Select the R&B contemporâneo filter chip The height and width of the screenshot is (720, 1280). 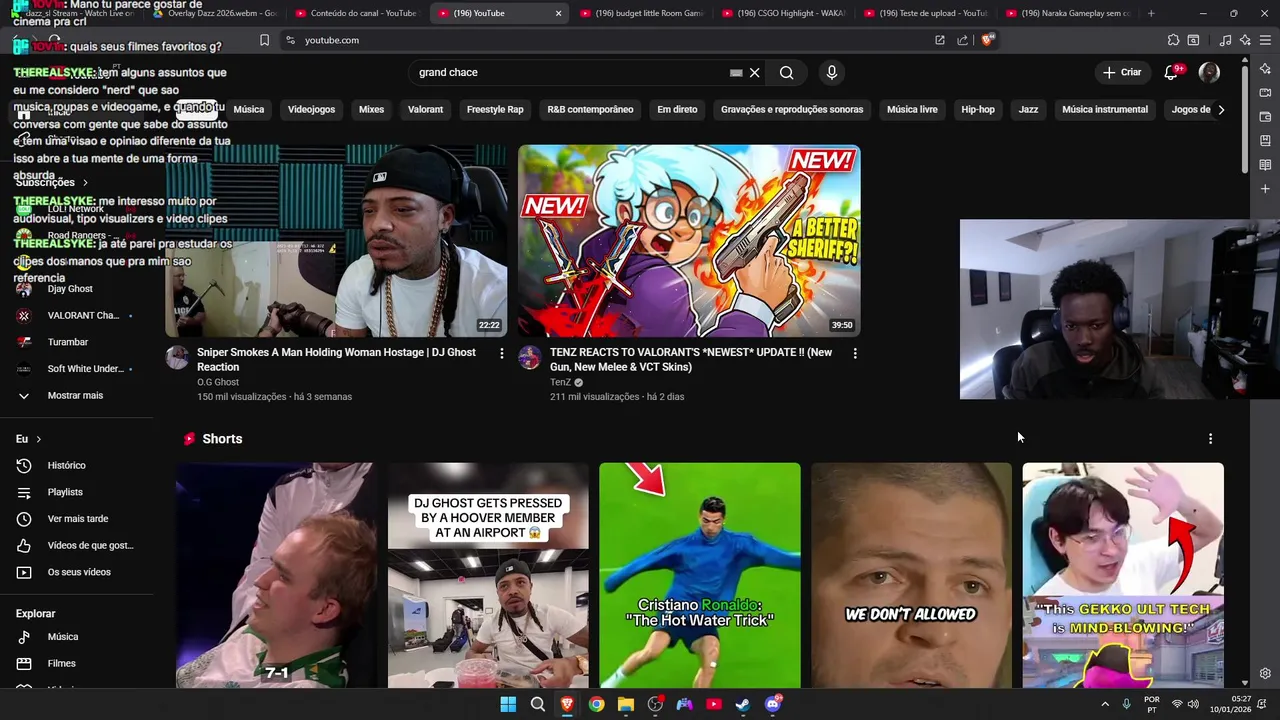(x=590, y=109)
